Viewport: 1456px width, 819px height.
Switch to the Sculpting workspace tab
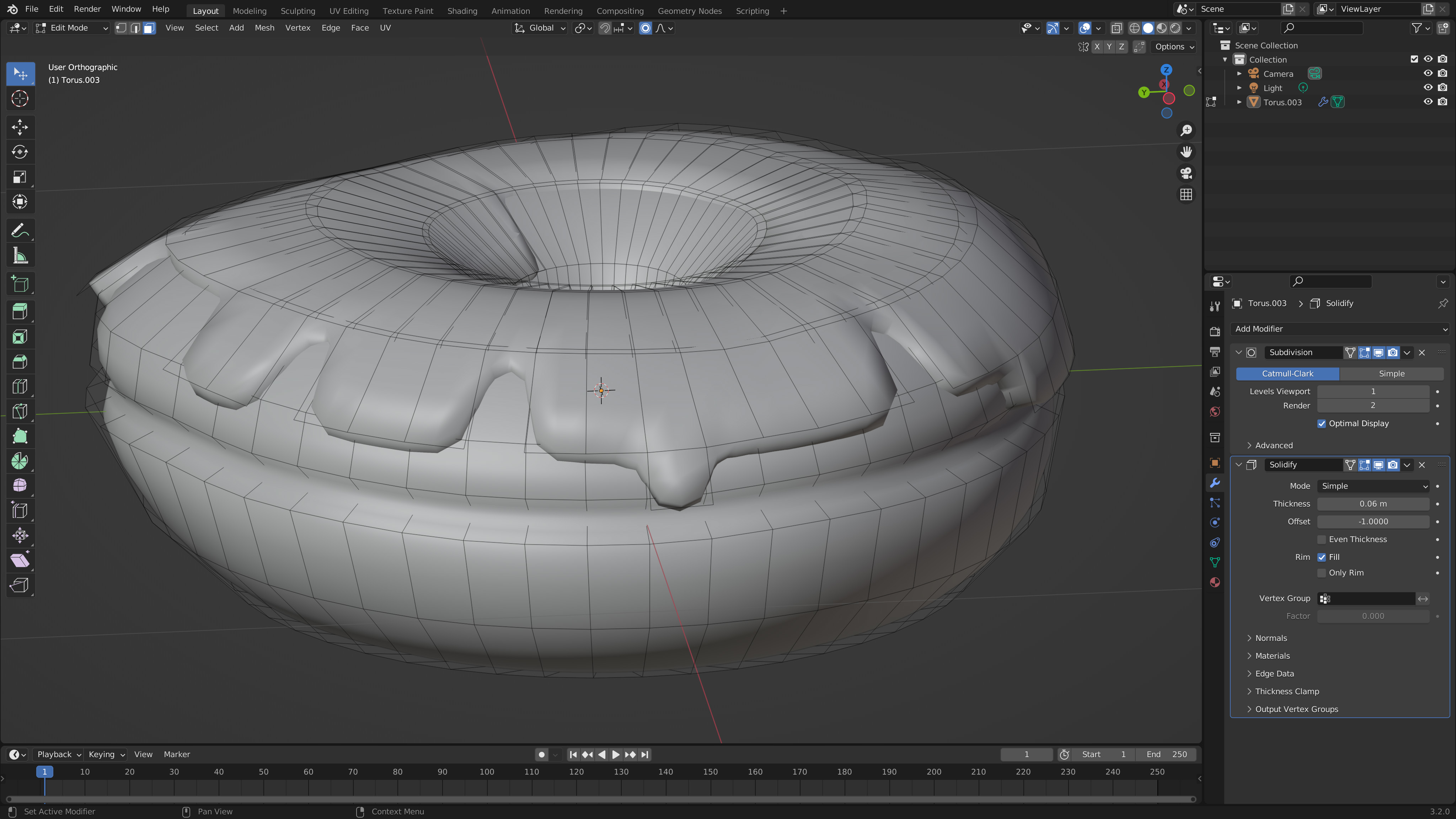pos(297,11)
